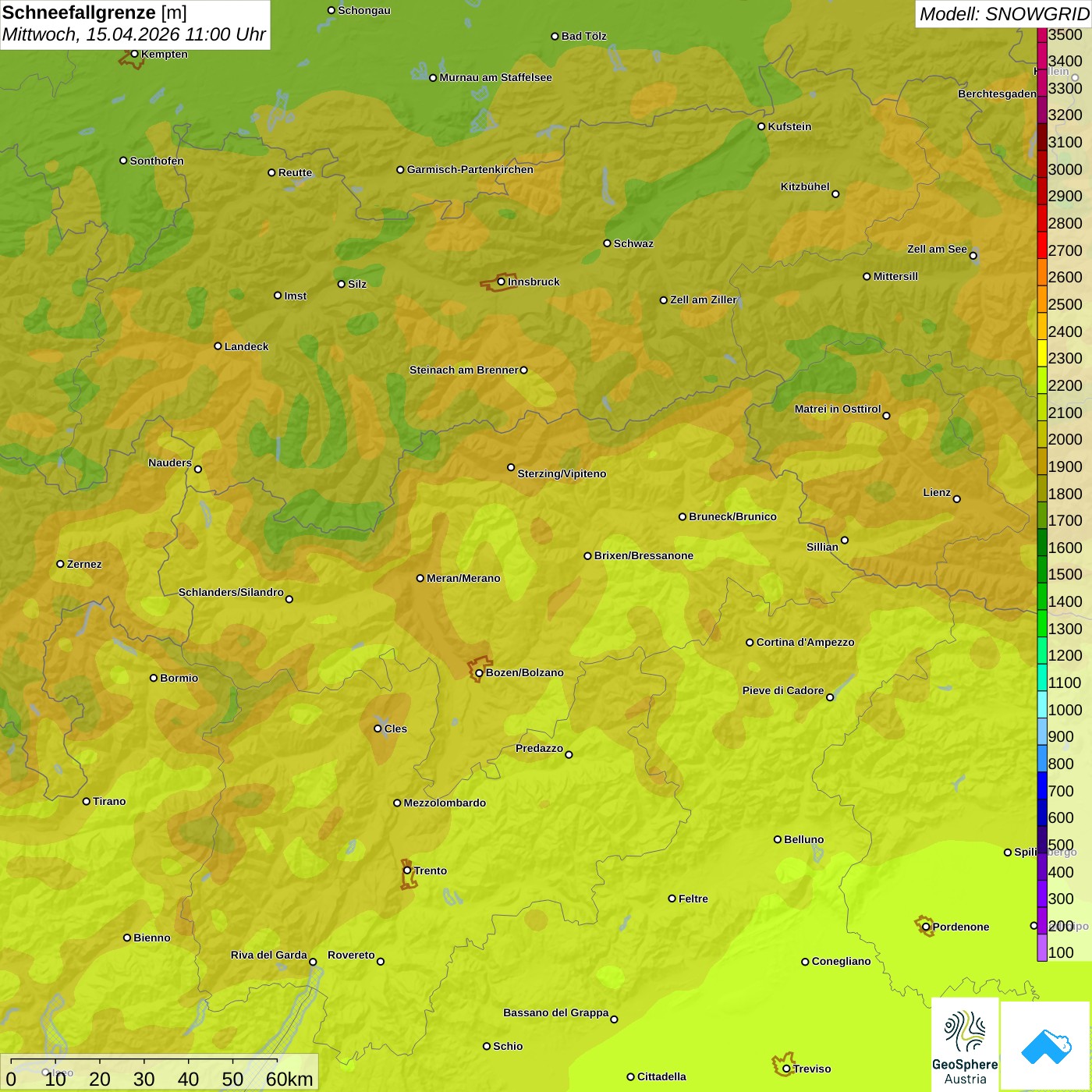Click the Murnau am Staffelsee label
This screenshot has width=1092, height=1092.
[x=496, y=77]
